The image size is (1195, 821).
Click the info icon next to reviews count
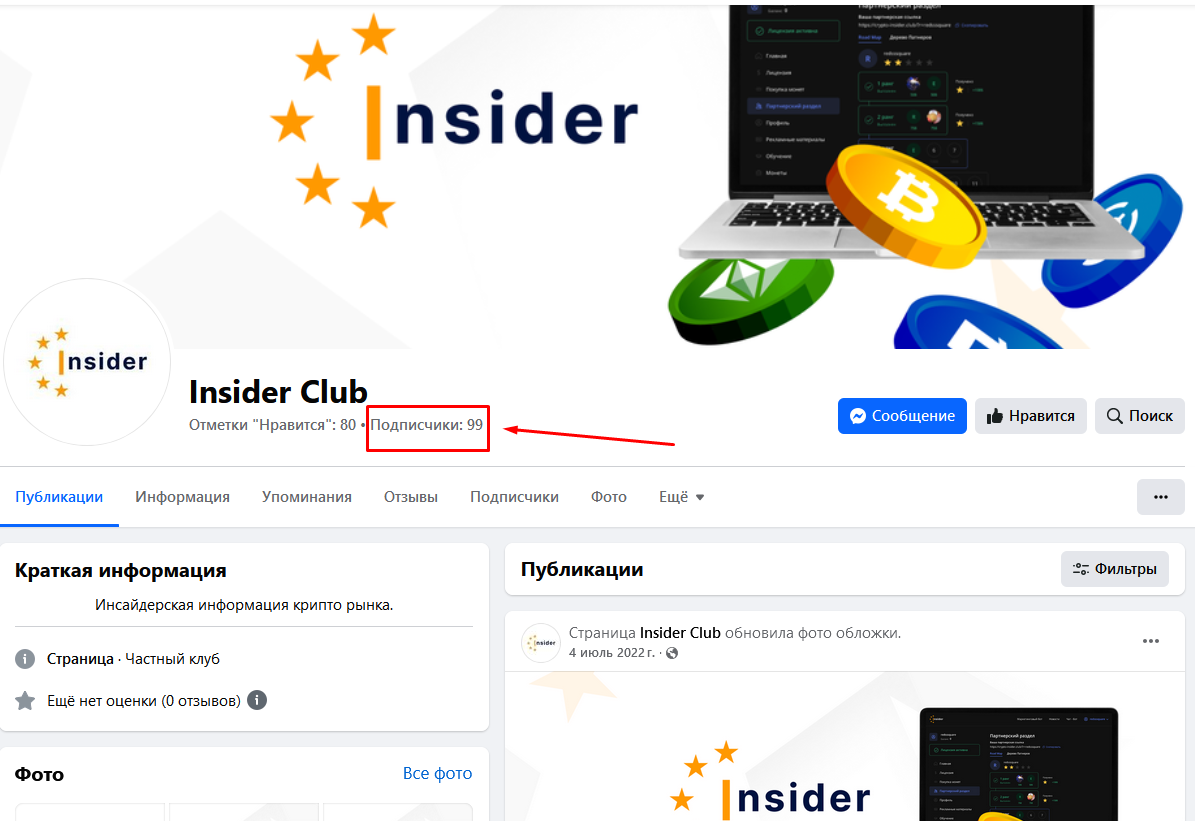coord(258,700)
